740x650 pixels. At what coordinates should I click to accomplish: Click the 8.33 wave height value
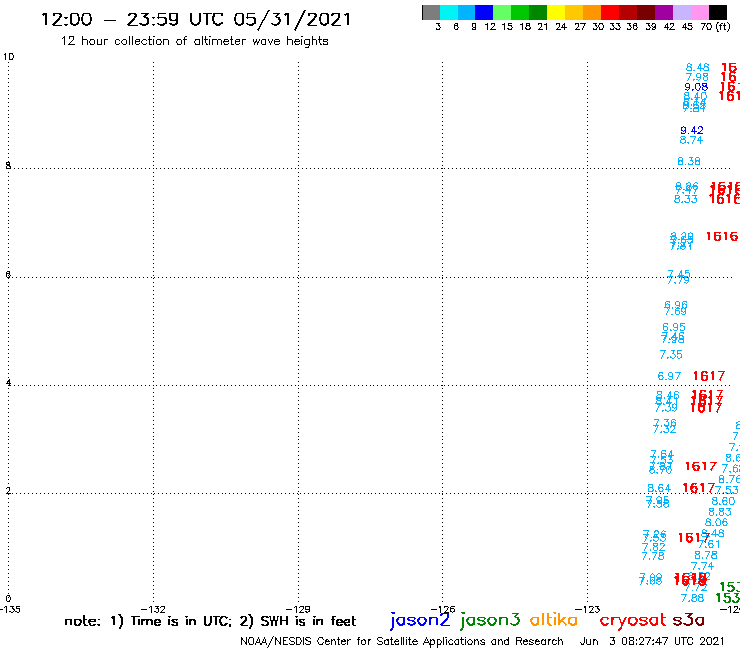[686, 199]
